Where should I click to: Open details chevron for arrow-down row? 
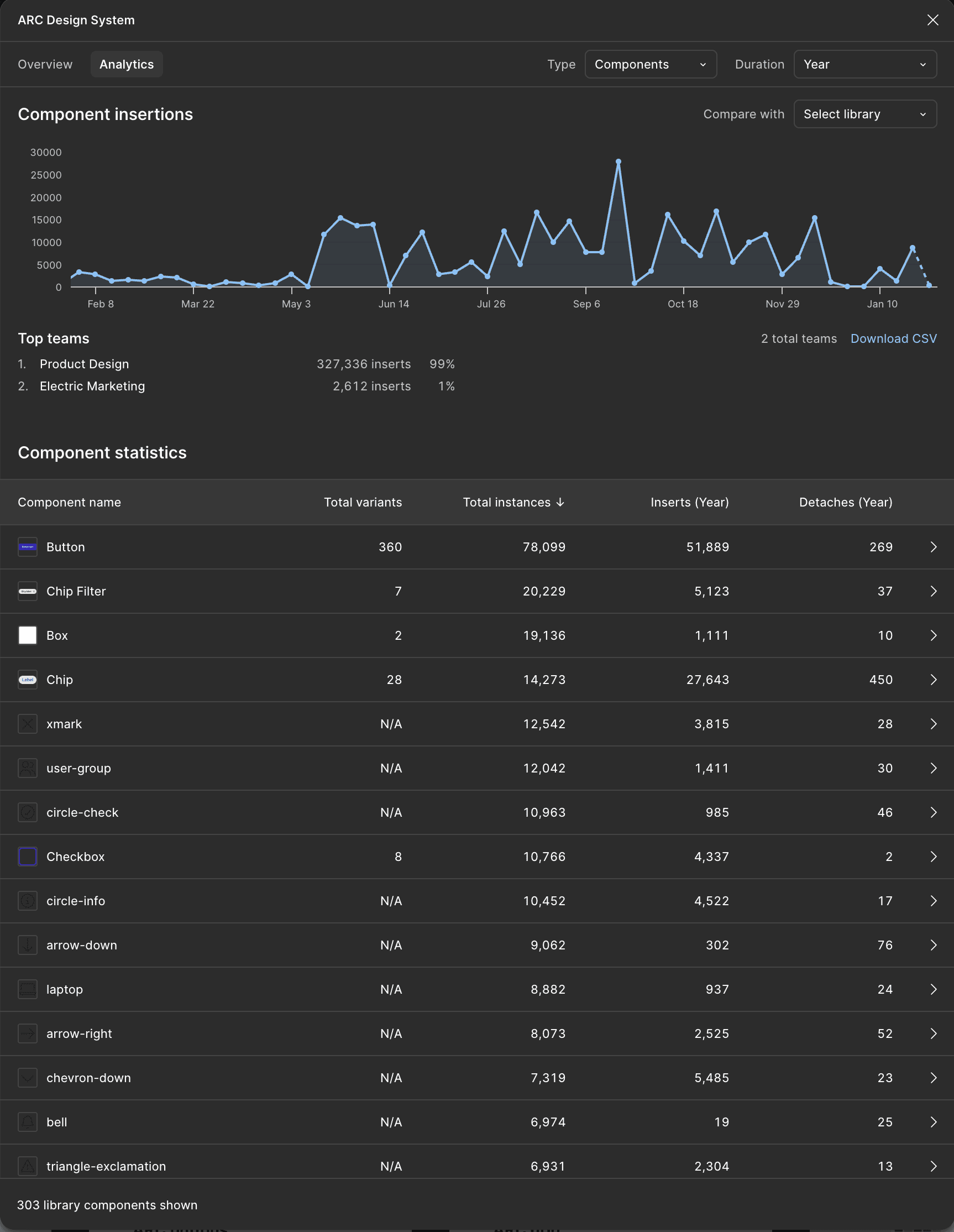(933, 945)
